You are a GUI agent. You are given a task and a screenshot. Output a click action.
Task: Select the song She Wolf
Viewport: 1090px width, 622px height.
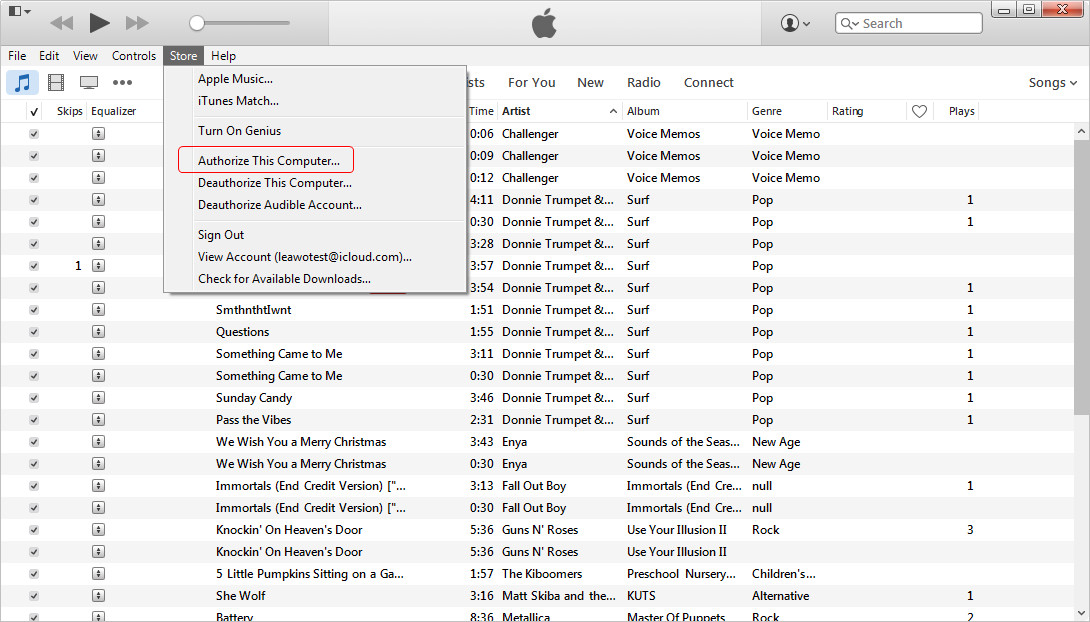pyautogui.click(x=241, y=596)
